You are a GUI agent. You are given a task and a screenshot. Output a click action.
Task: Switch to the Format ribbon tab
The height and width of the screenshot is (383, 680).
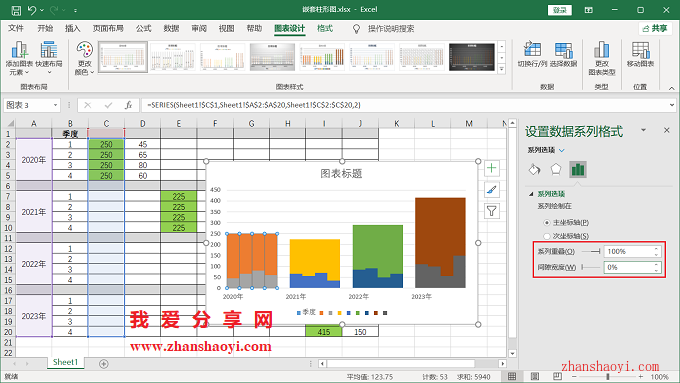[325, 29]
